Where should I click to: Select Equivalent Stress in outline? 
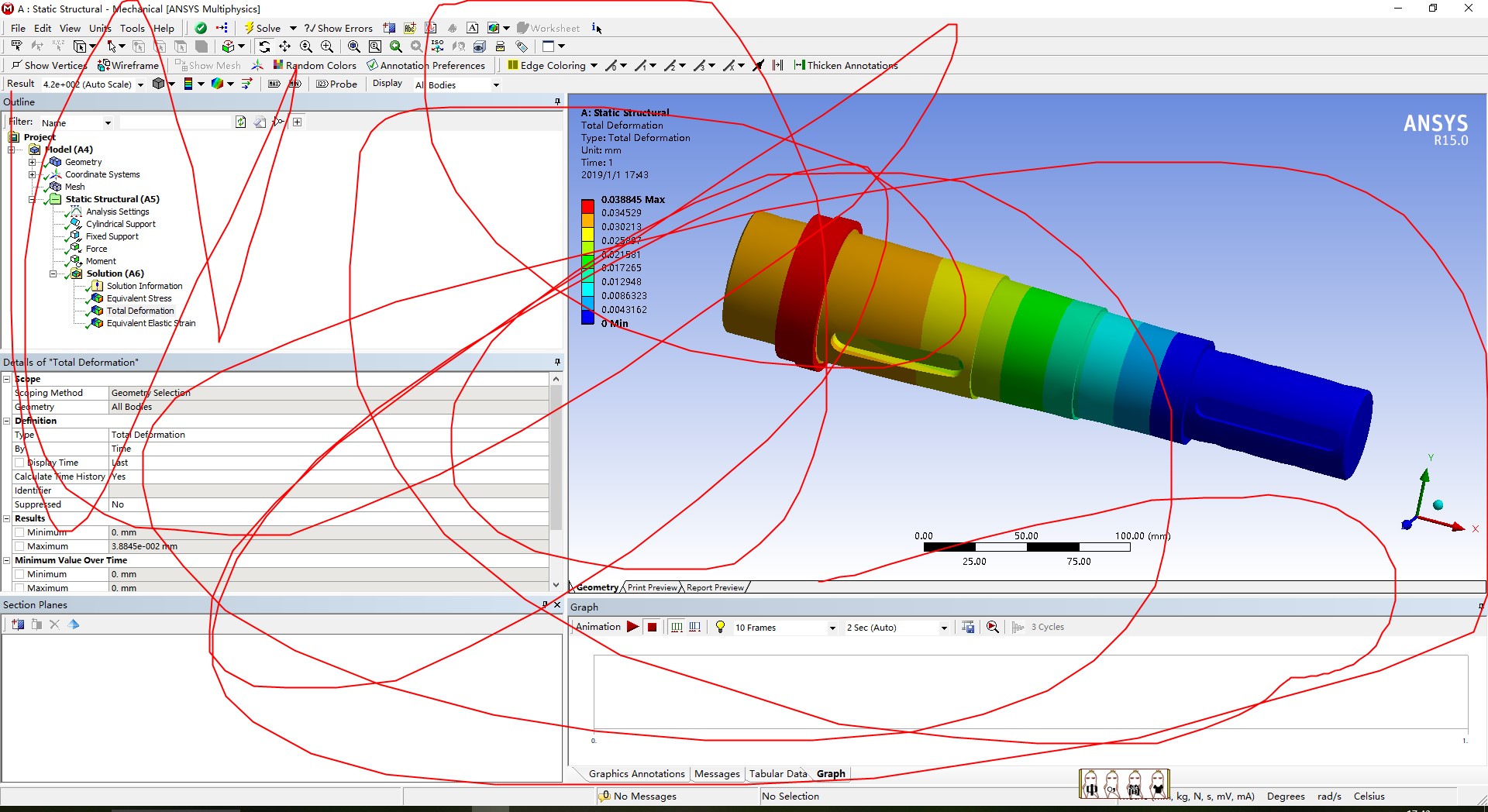pyautogui.click(x=139, y=298)
